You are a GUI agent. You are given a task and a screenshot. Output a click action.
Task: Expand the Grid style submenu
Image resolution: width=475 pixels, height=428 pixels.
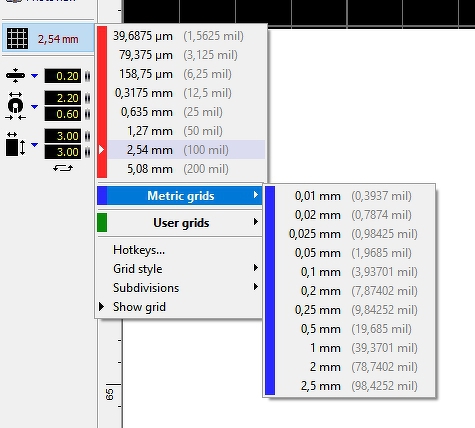point(180,269)
